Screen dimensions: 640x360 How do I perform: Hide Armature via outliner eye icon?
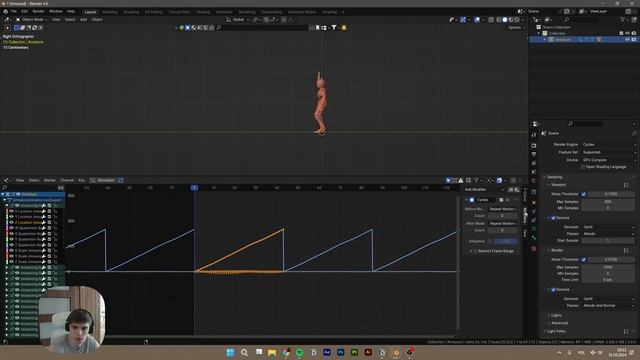[627, 40]
